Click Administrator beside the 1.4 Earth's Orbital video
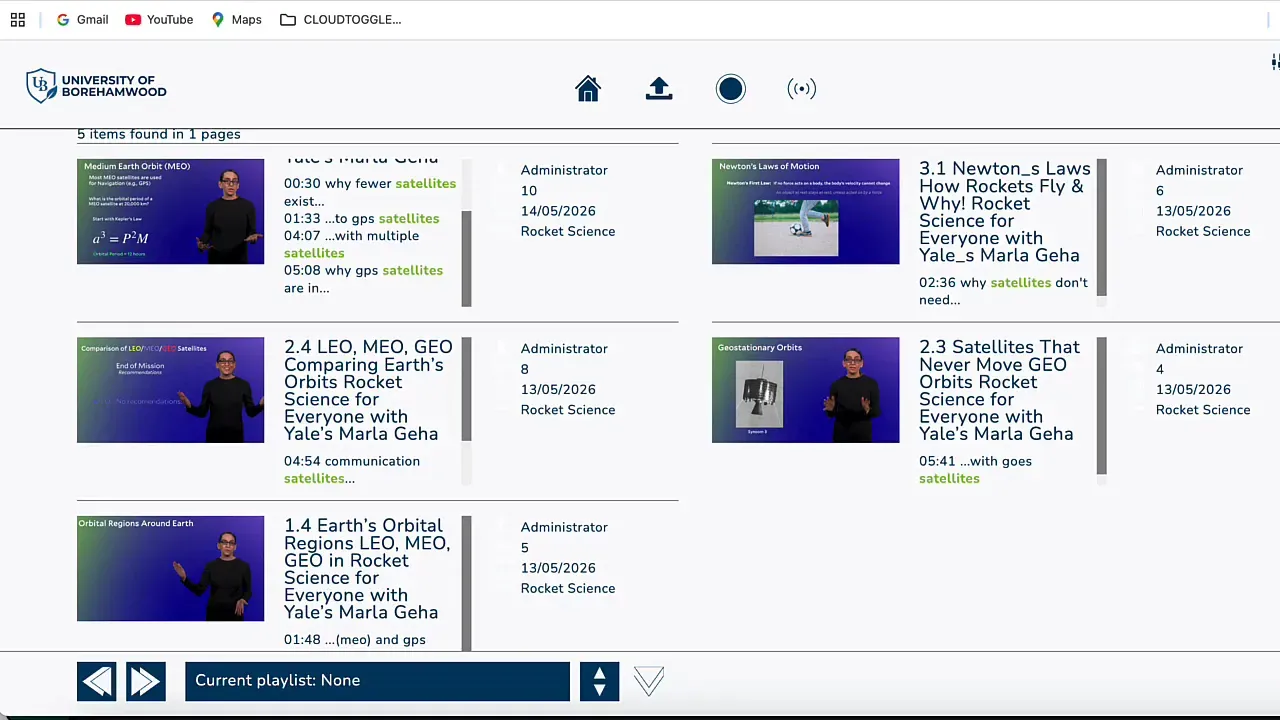Image resolution: width=1280 pixels, height=720 pixels. 564,527
